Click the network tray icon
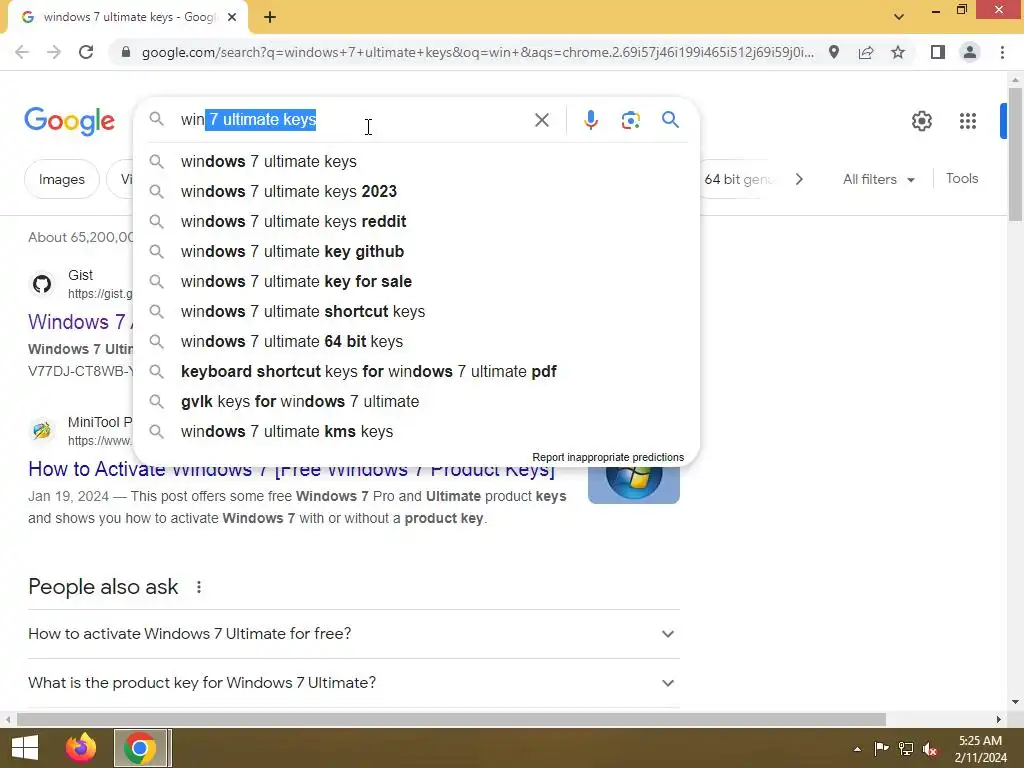The image size is (1024, 768). (x=906, y=748)
